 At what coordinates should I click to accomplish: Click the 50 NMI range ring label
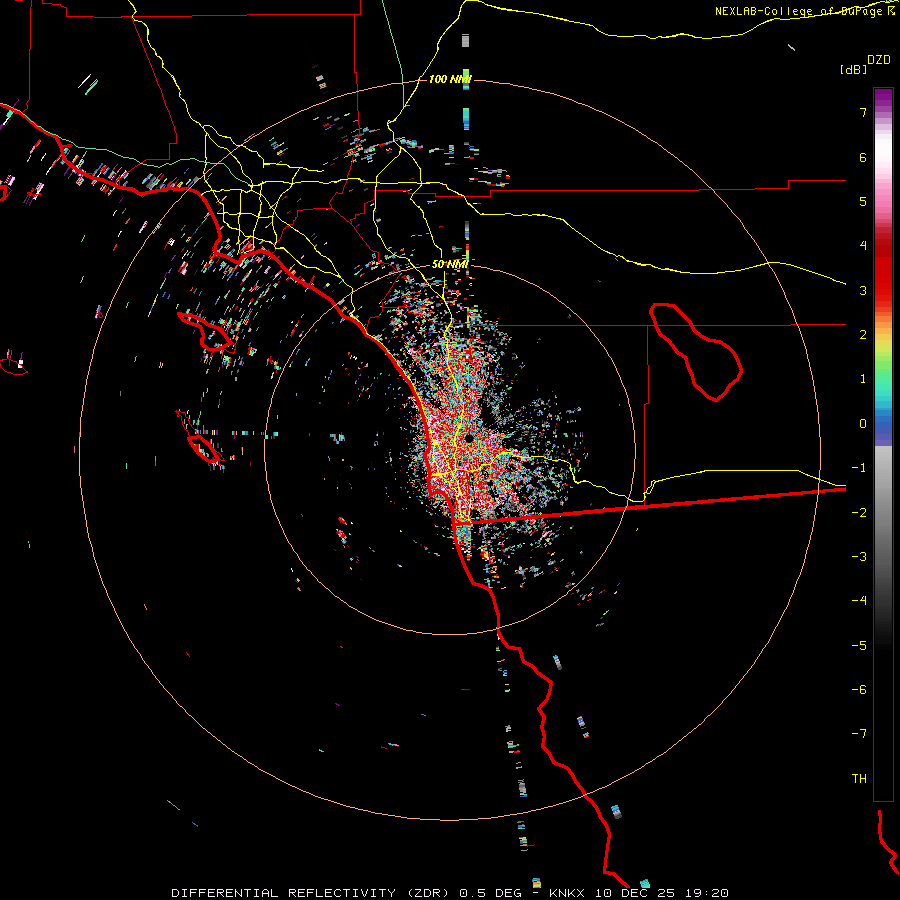tap(450, 265)
